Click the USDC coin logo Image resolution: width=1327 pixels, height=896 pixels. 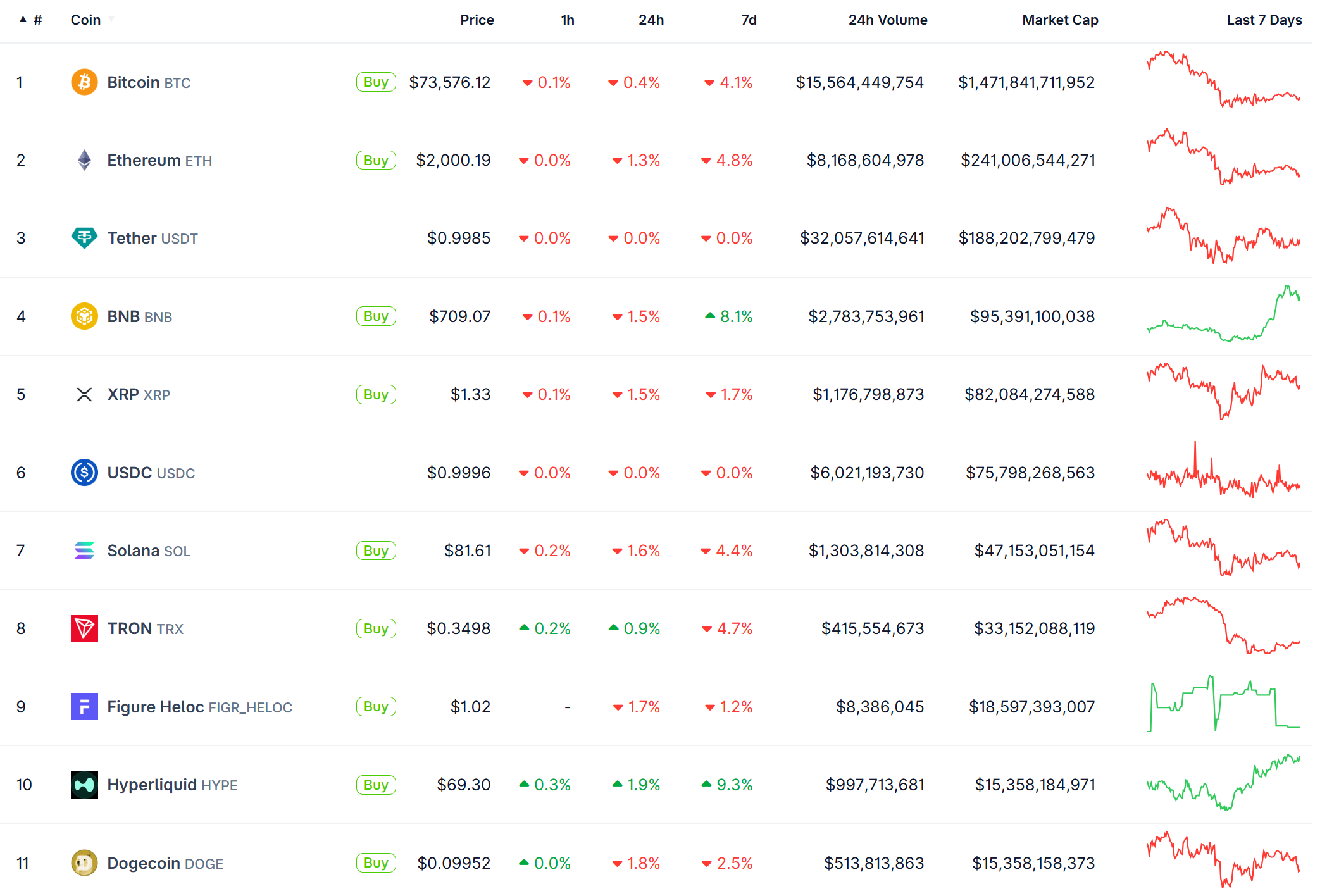[x=84, y=473]
